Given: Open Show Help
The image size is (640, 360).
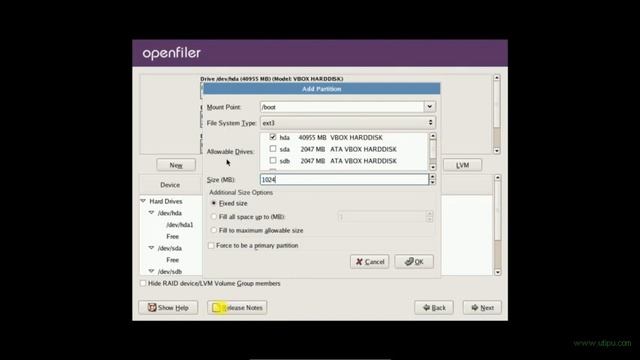Looking at the screenshot, I should tap(168, 307).
